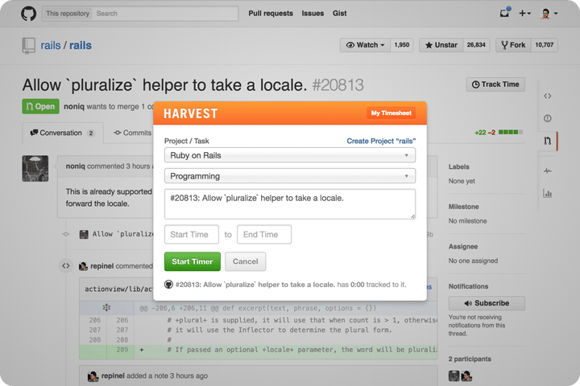Click the rails owner link

click(x=50, y=45)
